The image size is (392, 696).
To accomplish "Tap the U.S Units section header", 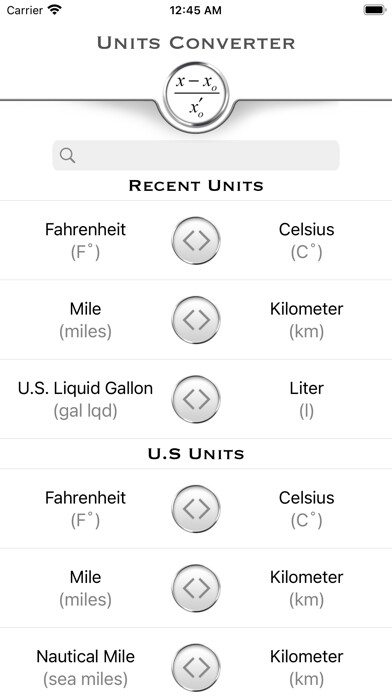I will 196,454.
